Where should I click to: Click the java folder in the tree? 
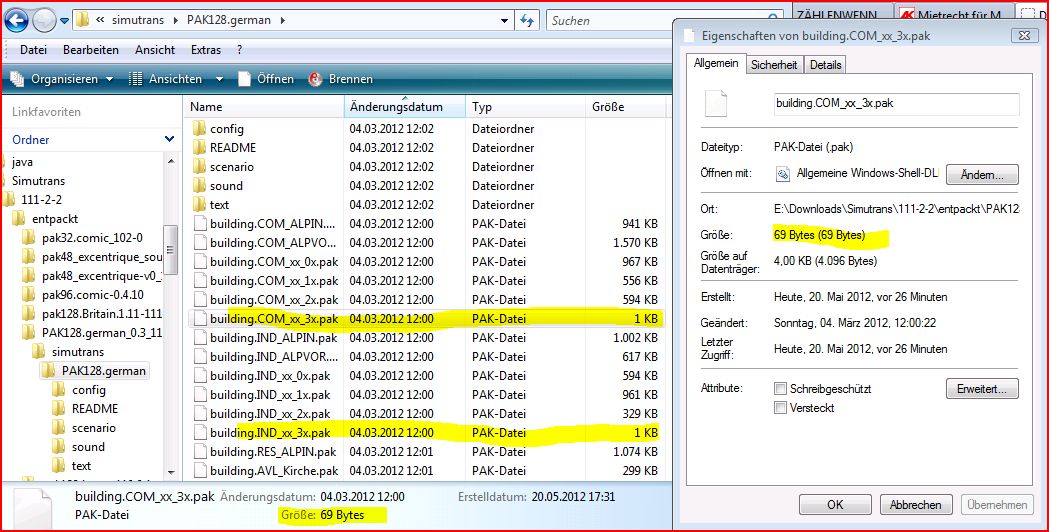pos(22,162)
